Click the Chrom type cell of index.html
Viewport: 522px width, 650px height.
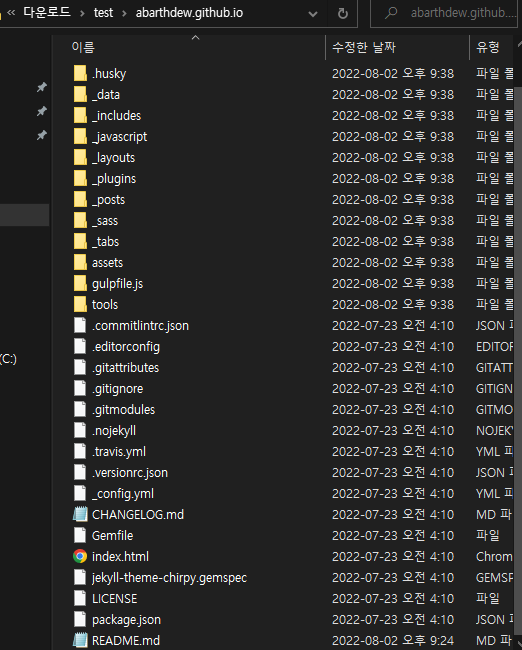[494, 556]
